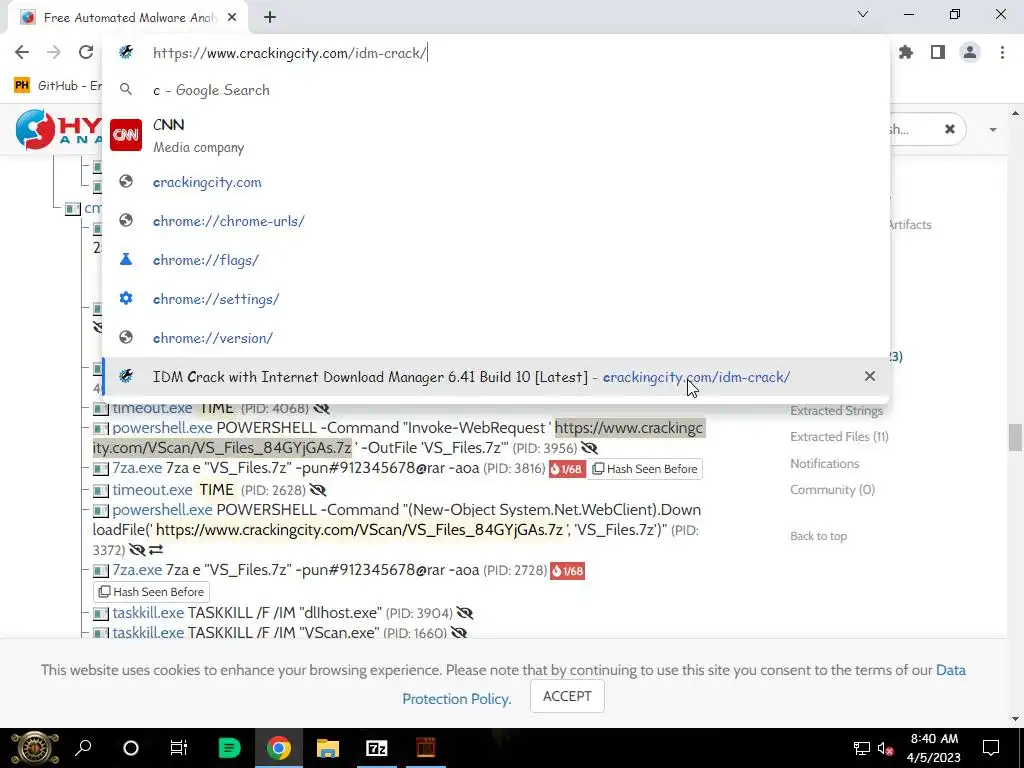Select the crackingcity.com suggestion
Viewport: 1024px width, 768px height.
point(496,182)
